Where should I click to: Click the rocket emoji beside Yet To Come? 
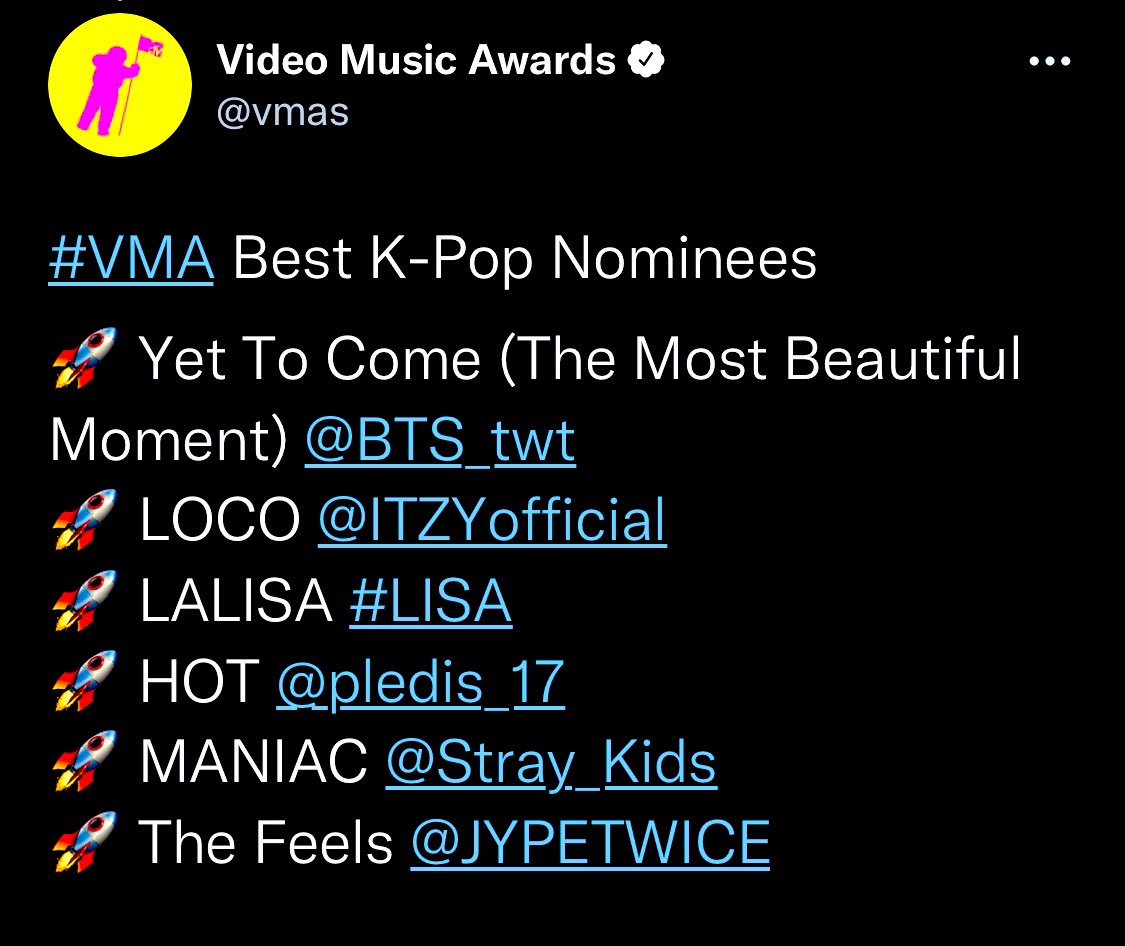tap(85, 357)
